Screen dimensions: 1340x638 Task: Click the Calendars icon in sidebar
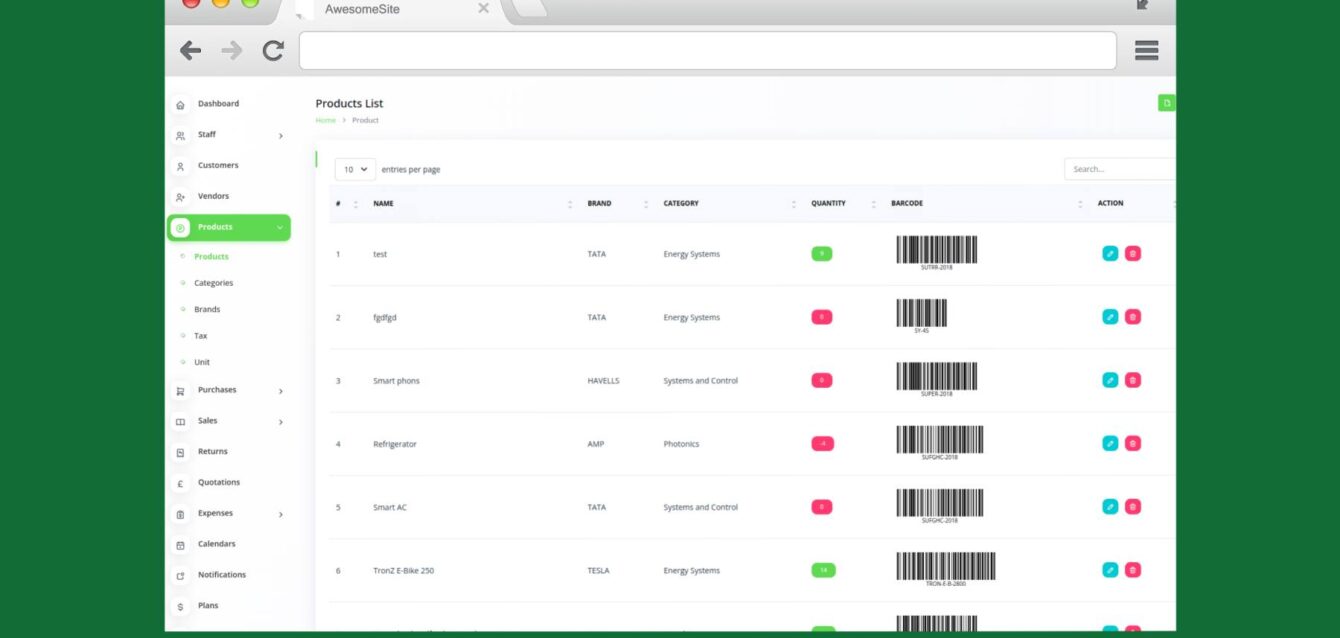coord(180,546)
